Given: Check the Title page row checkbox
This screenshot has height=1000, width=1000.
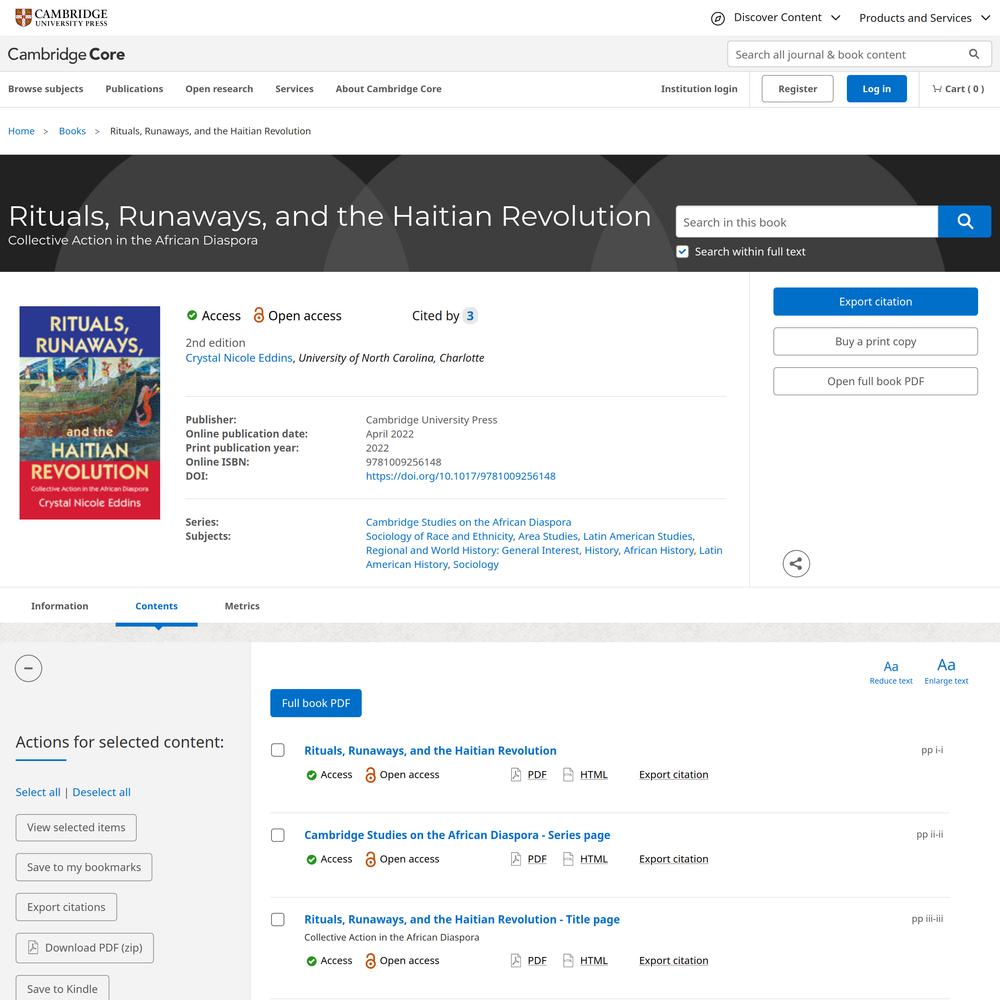Looking at the screenshot, I should (278, 919).
